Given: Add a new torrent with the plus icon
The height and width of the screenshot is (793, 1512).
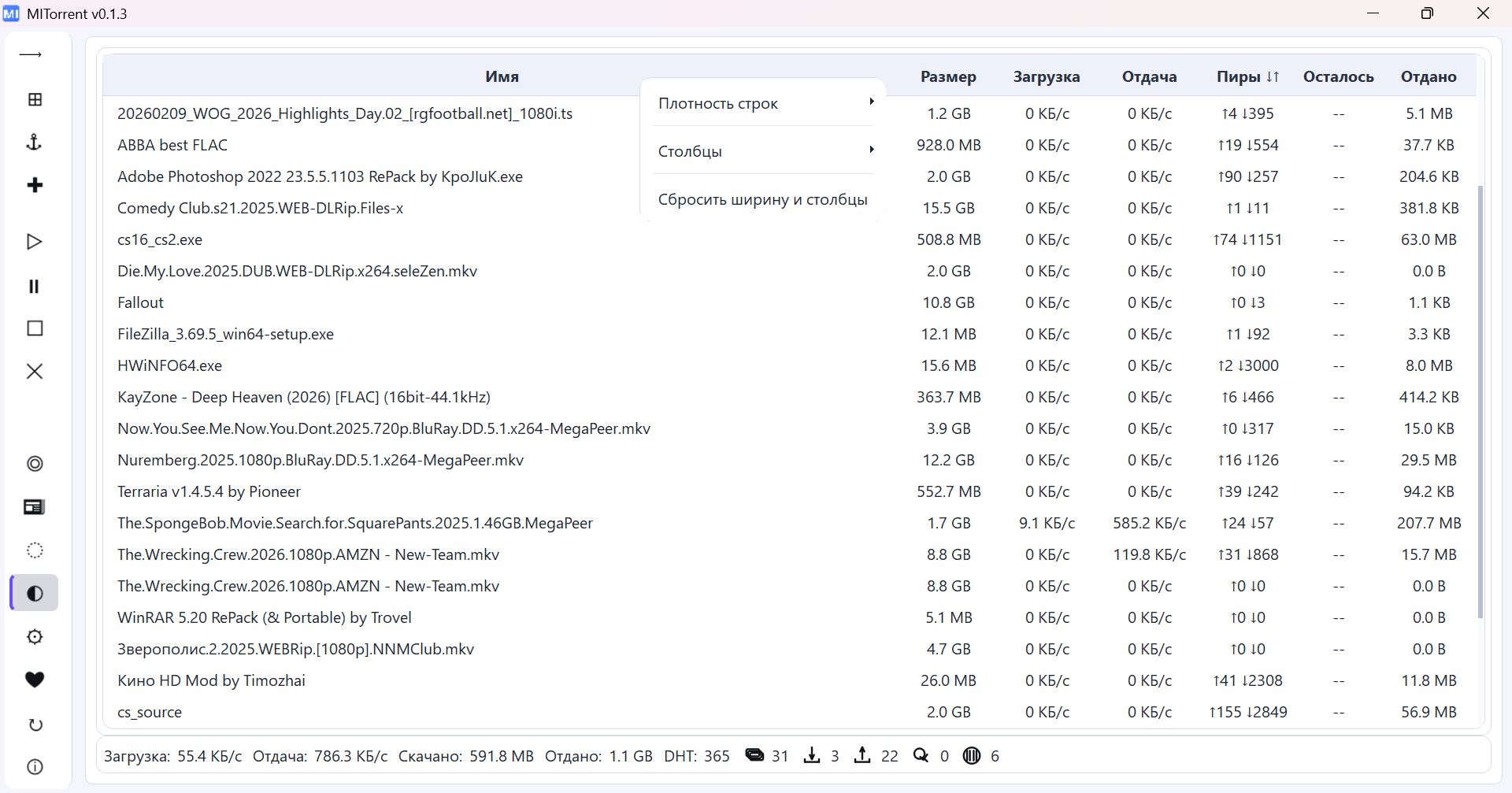Looking at the screenshot, I should click(x=34, y=185).
